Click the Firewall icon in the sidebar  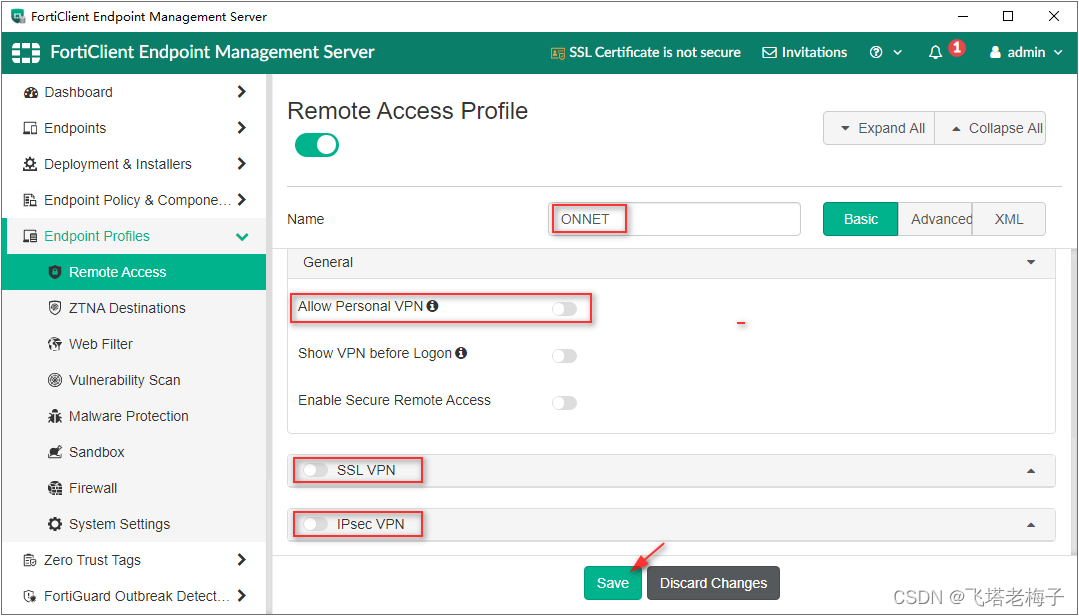coord(55,488)
